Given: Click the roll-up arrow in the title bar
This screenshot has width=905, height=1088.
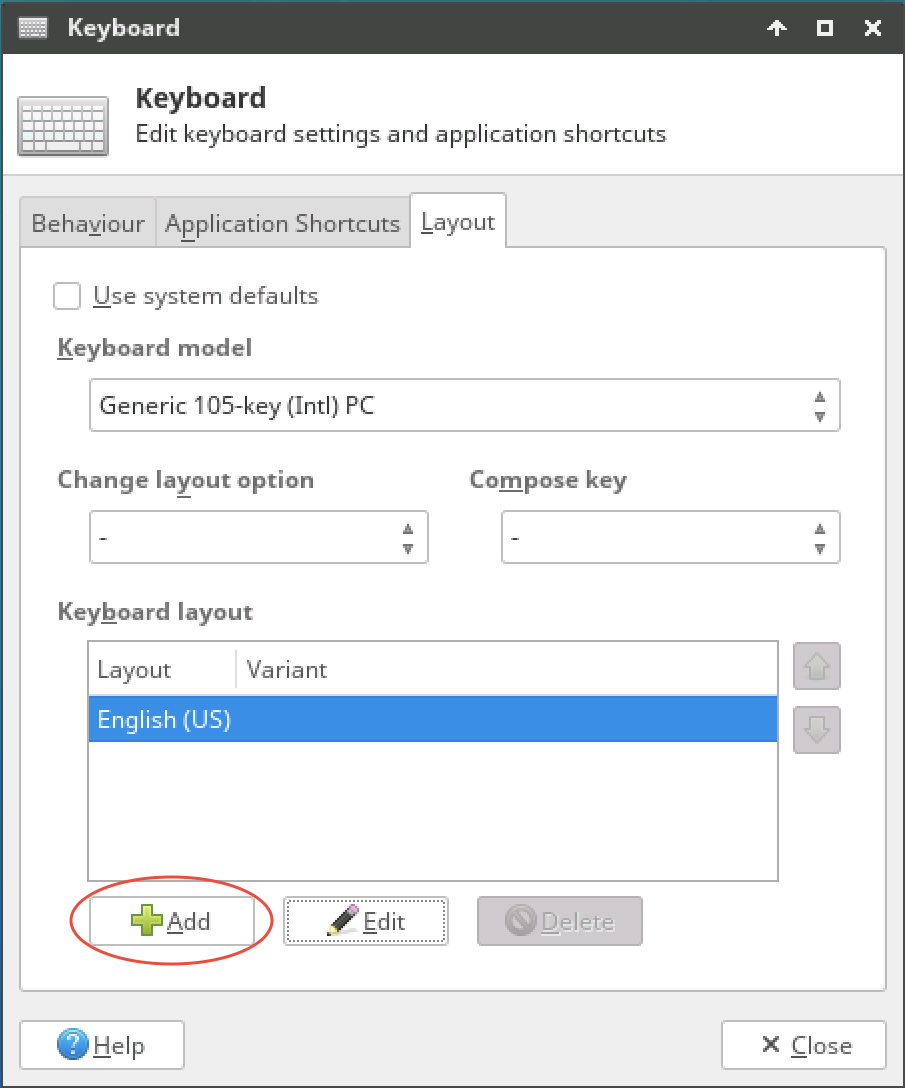Looking at the screenshot, I should (x=776, y=28).
